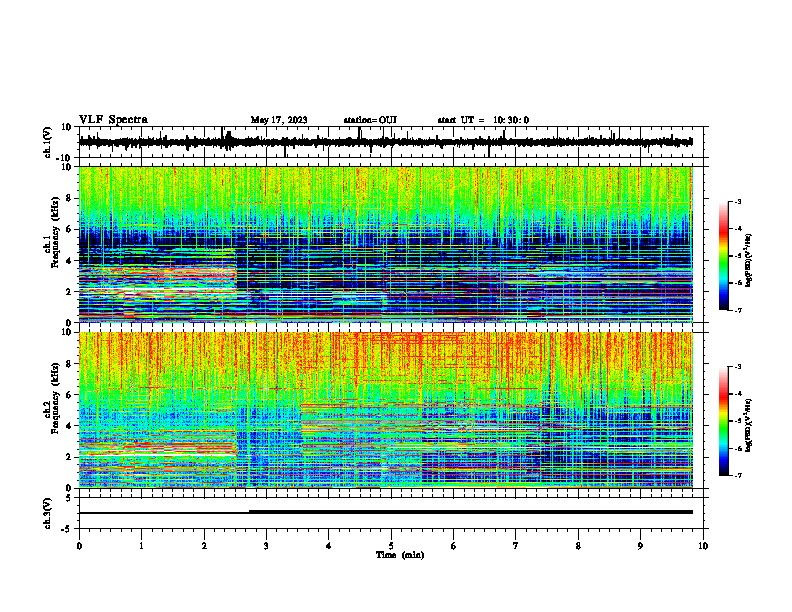Click time axis tick label "4"
Screen dimensions: 792x612
tap(329, 546)
